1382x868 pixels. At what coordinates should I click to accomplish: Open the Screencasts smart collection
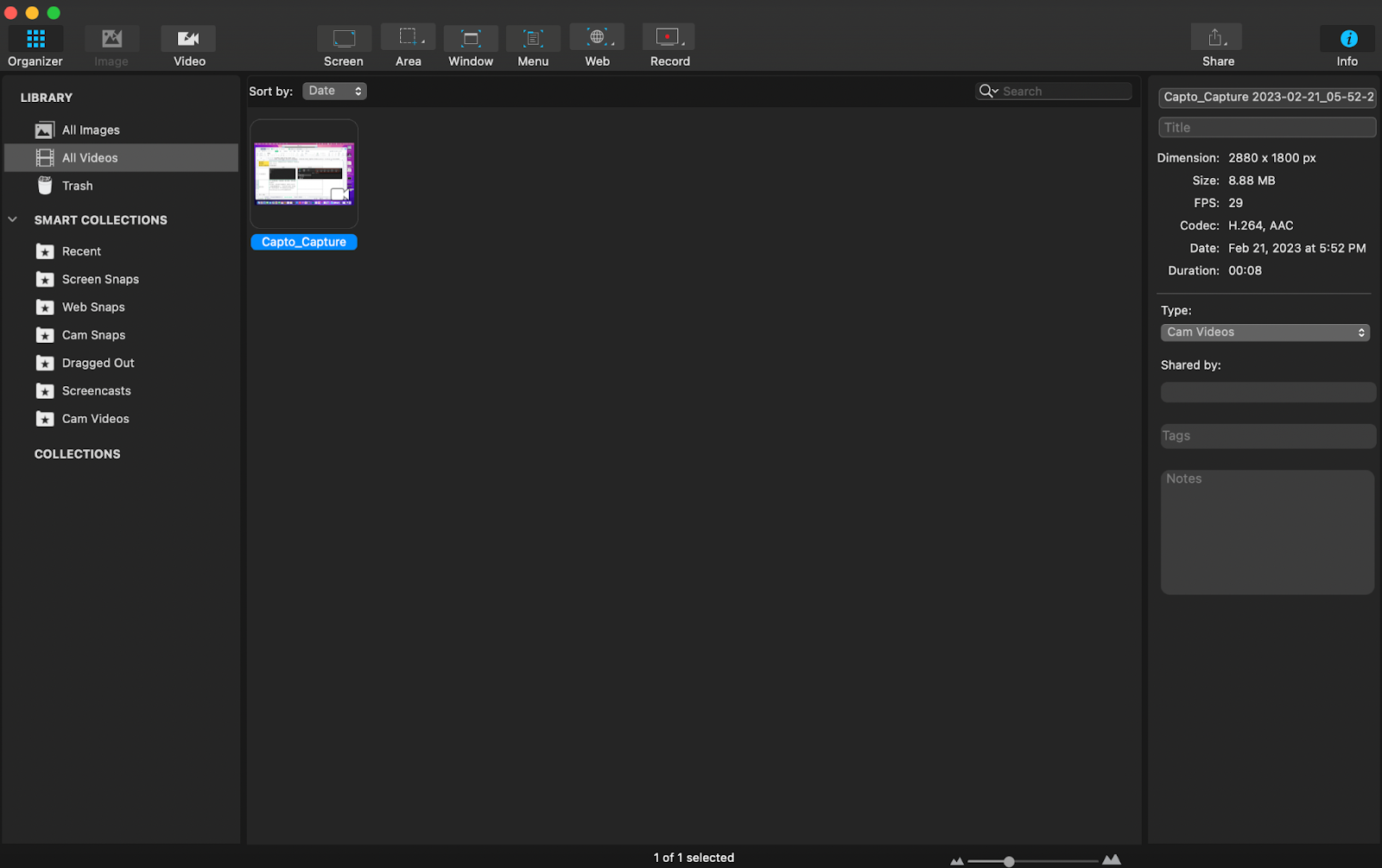click(x=96, y=391)
